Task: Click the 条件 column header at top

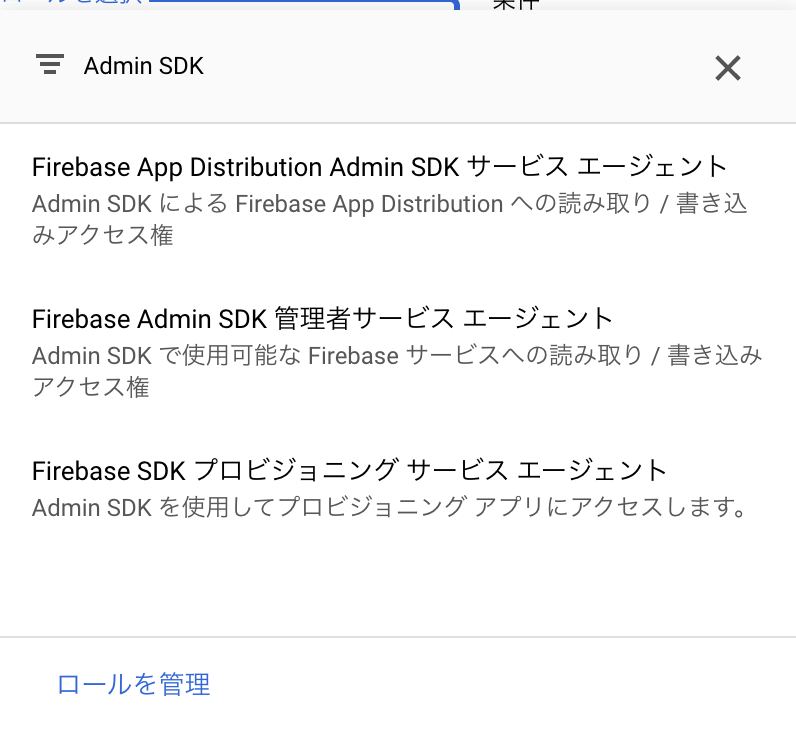Action: pyautogui.click(x=515, y=4)
